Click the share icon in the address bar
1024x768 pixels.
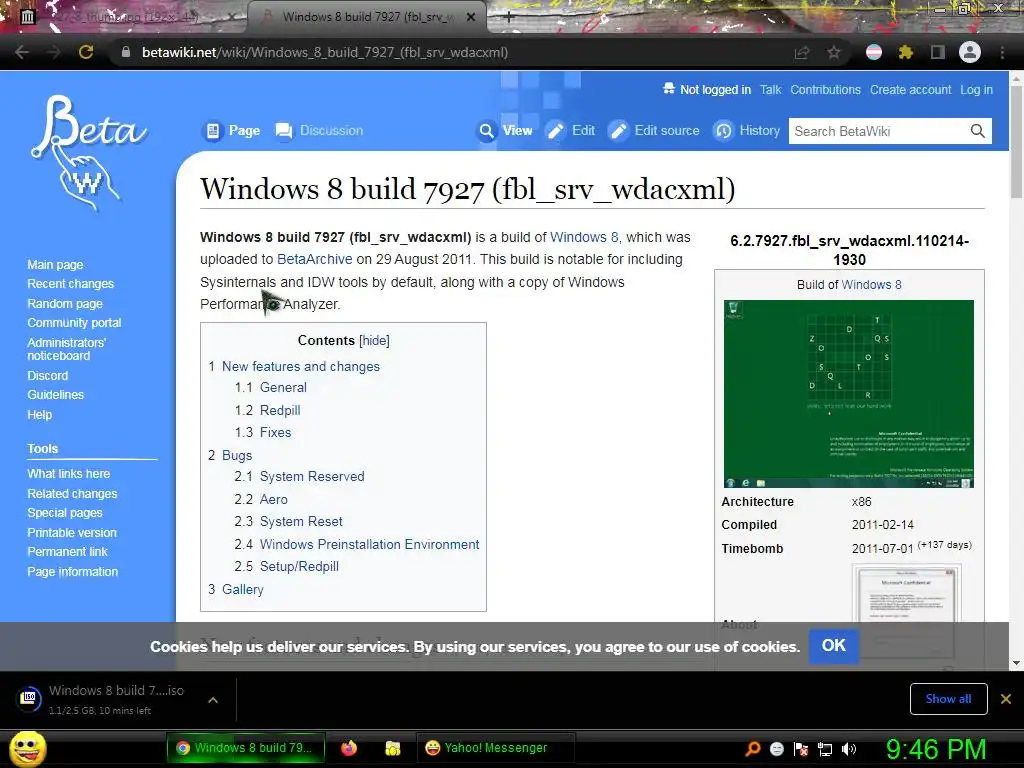click(x=801, y=52)
